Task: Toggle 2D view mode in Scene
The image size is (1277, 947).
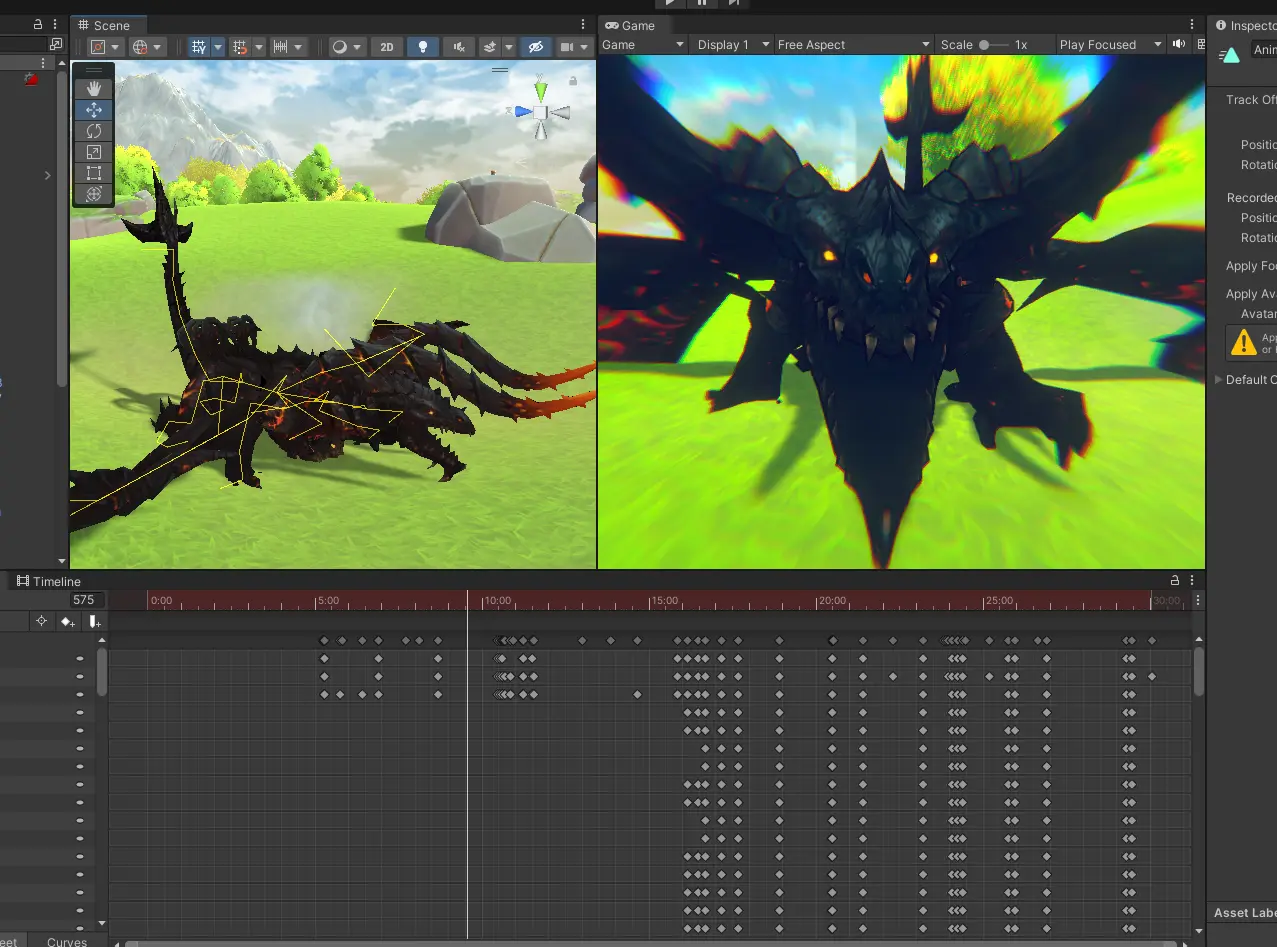Action: pyautogui.click(x=386, y=47)
